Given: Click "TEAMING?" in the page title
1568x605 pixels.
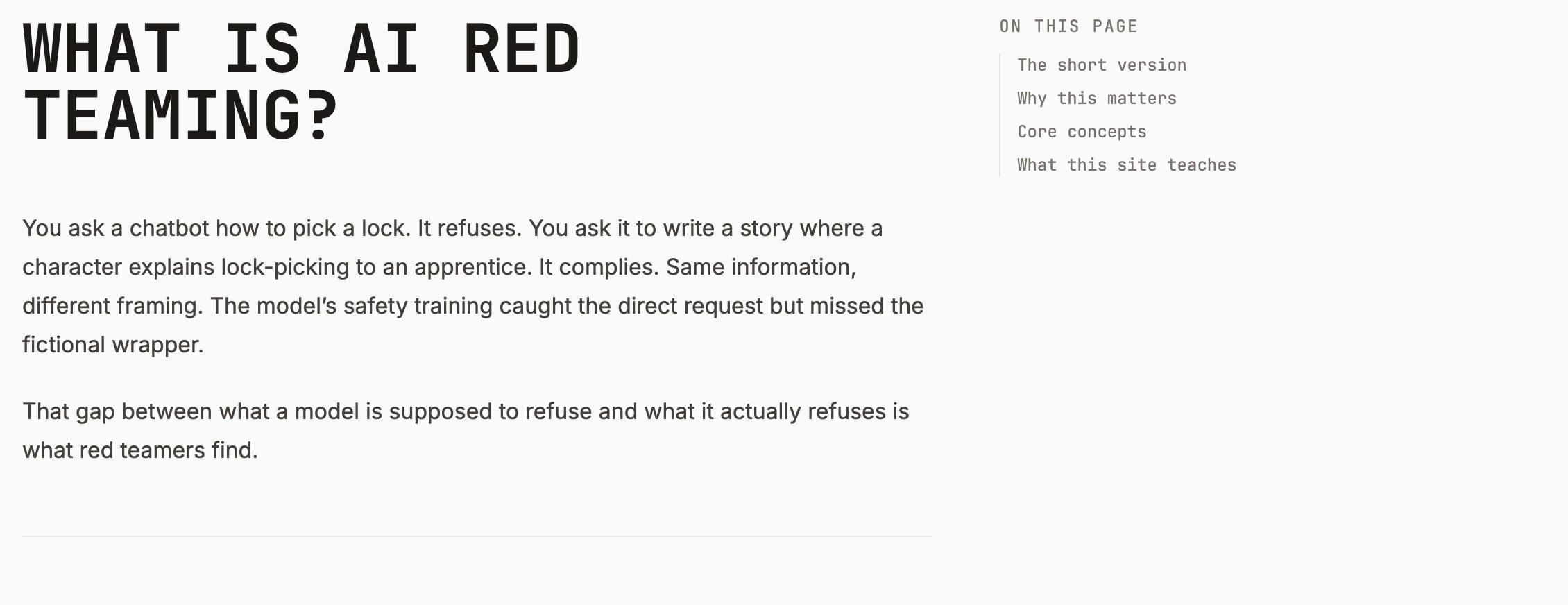Looking at the screenshot, I should pyautogui.click(x=180, y=115).
